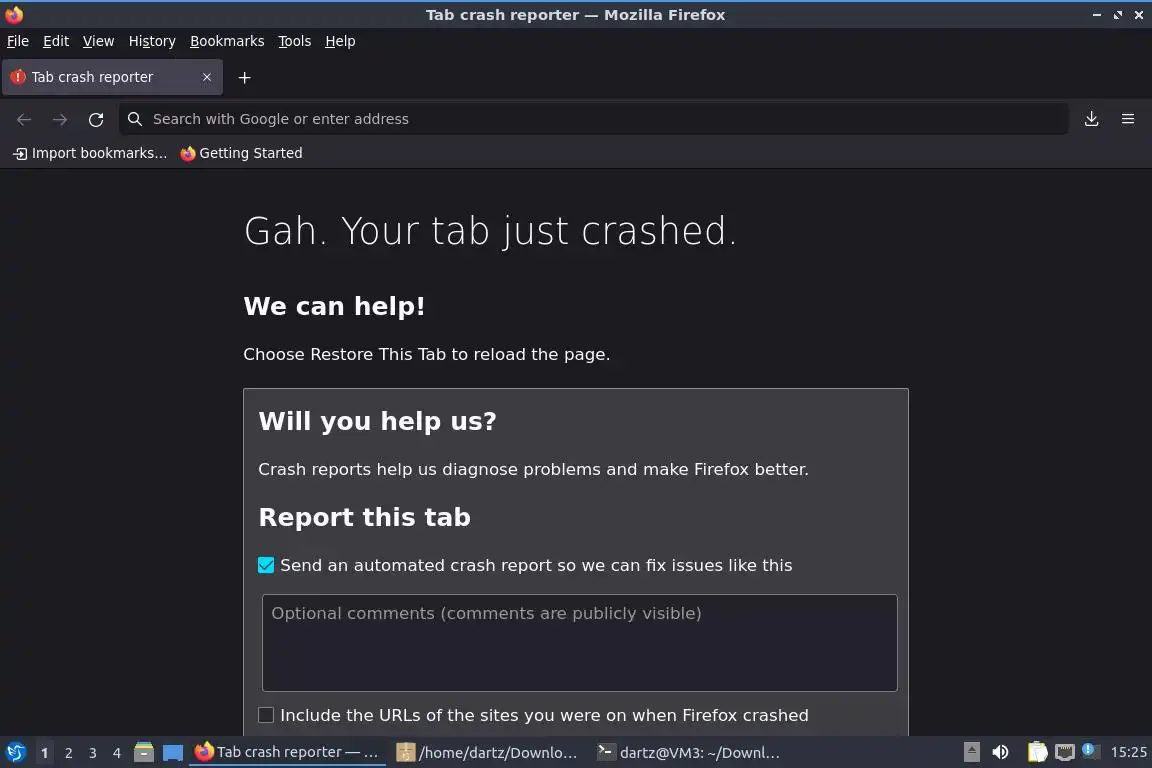The image size is (1152, 768).
Task: Switch to workspace 3 in the taskbar
Action: [x=93, y=753]
